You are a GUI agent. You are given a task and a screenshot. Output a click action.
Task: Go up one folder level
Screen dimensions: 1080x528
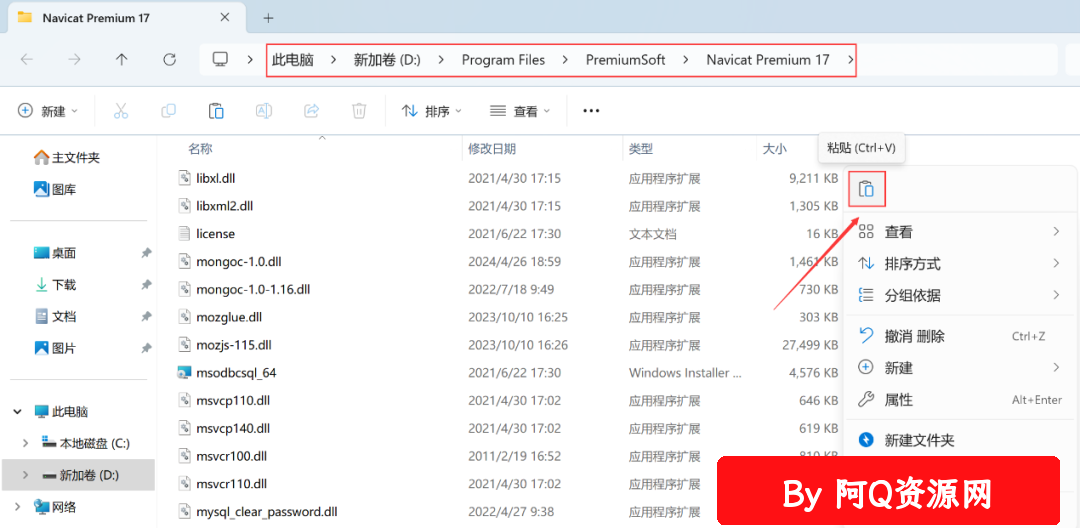pyautogui.click(x=122, y=60)
